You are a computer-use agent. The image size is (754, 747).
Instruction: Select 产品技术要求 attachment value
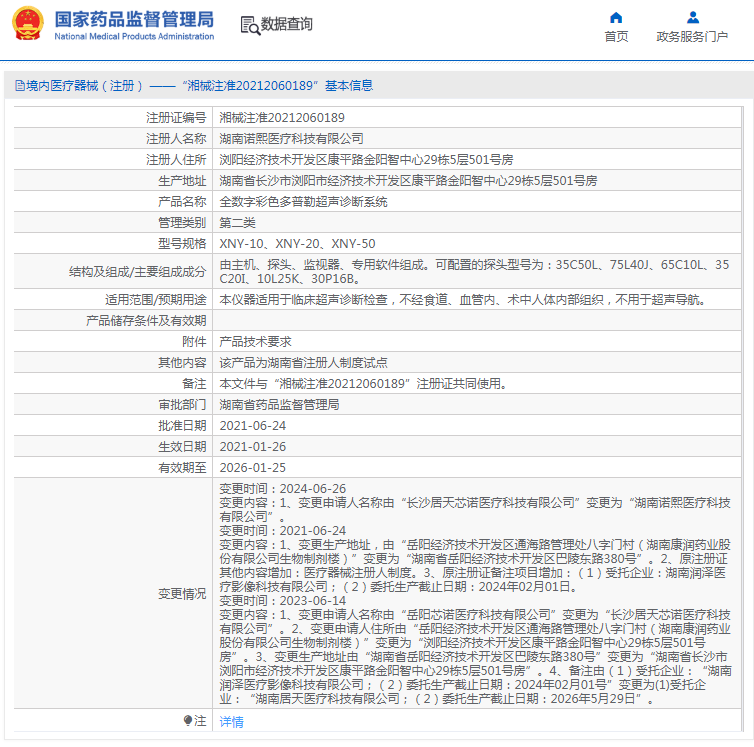click(255, 342)
